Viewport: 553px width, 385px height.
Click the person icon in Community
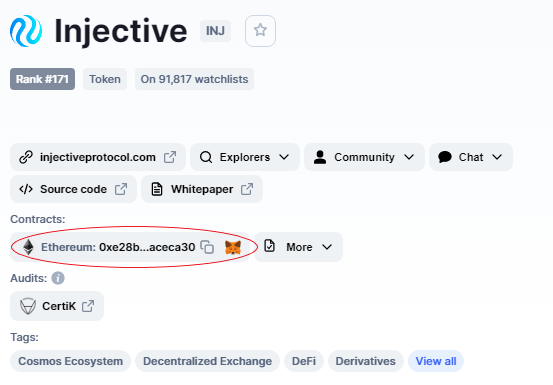click(320, 157)
